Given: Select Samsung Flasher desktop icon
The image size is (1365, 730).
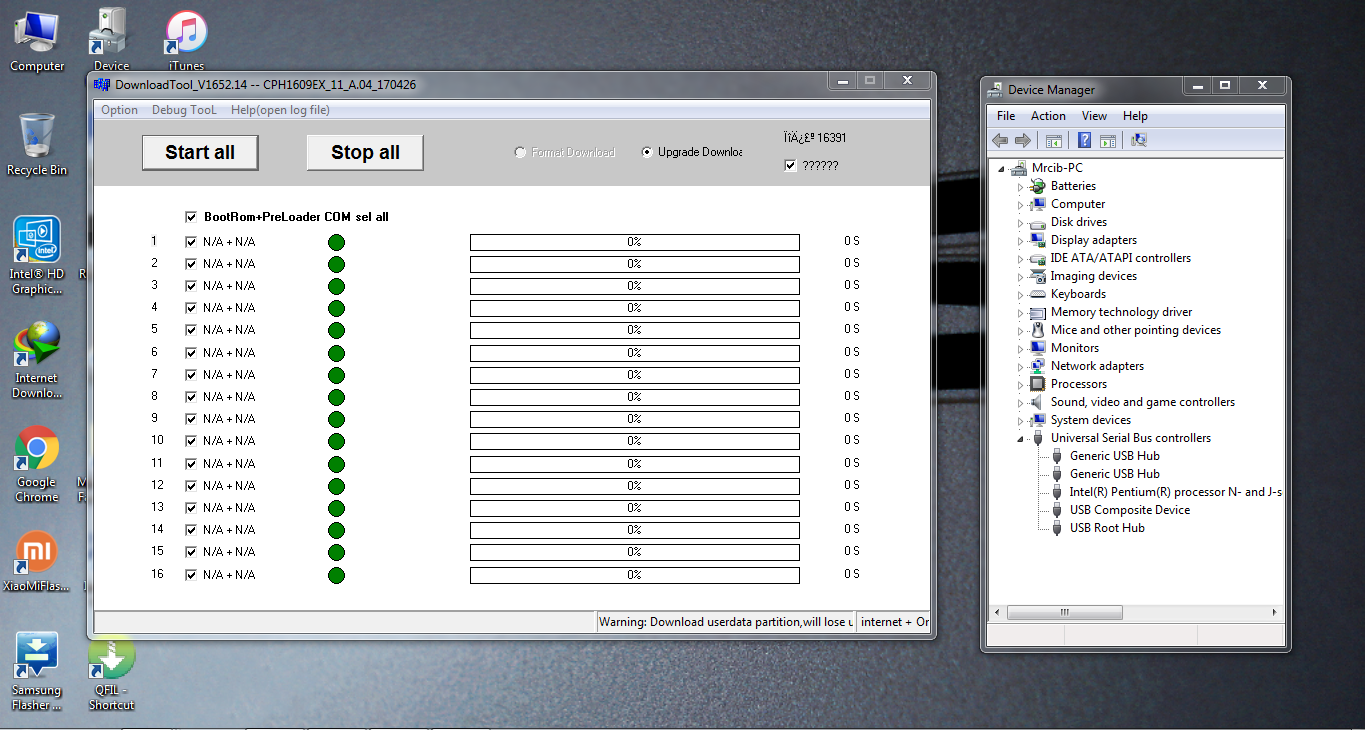Looking at the screenshot, I should tap(37, 672).
